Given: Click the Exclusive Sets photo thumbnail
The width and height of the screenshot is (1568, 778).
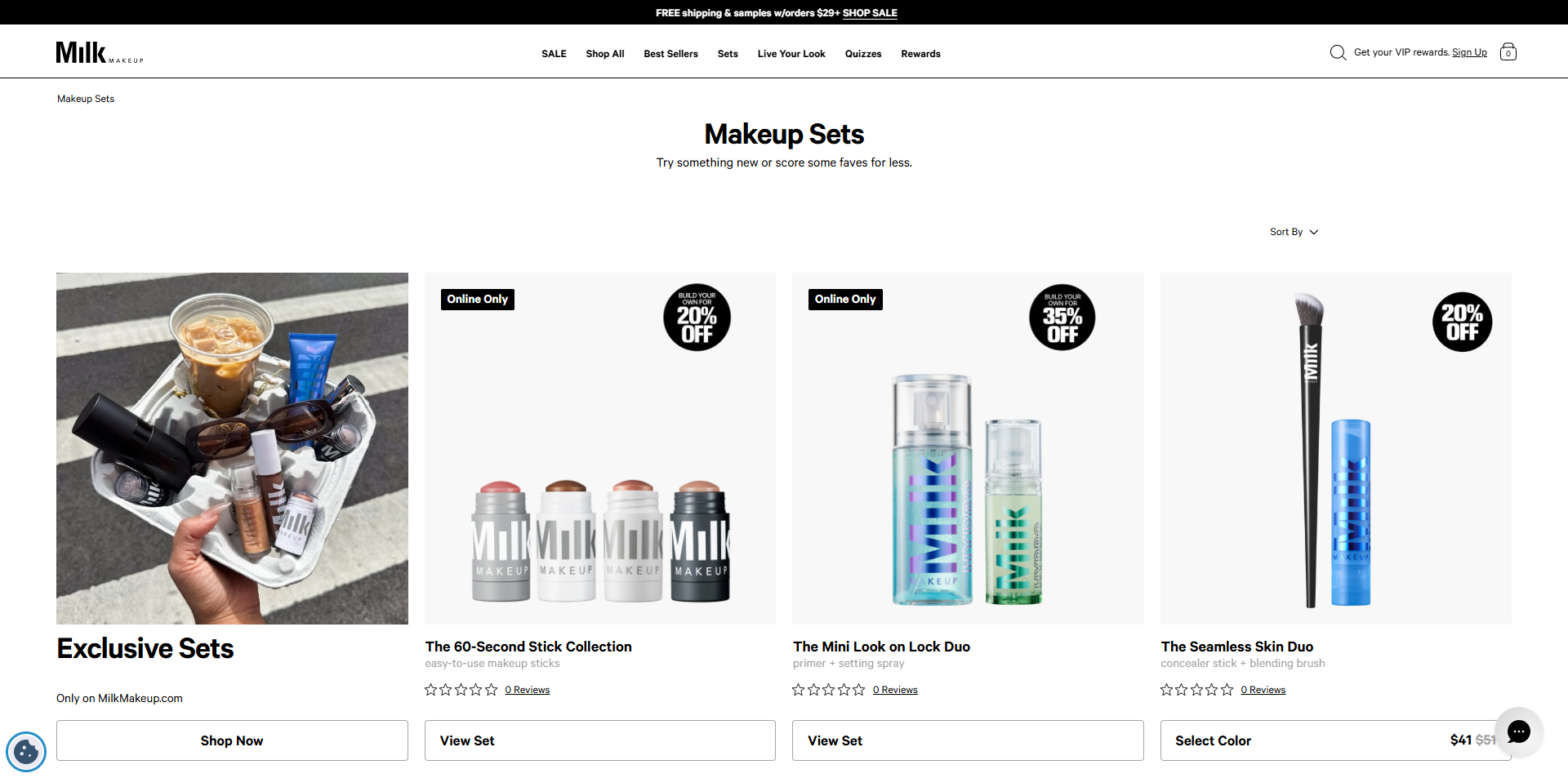Looking at the screenshot, I should (232, 448).
